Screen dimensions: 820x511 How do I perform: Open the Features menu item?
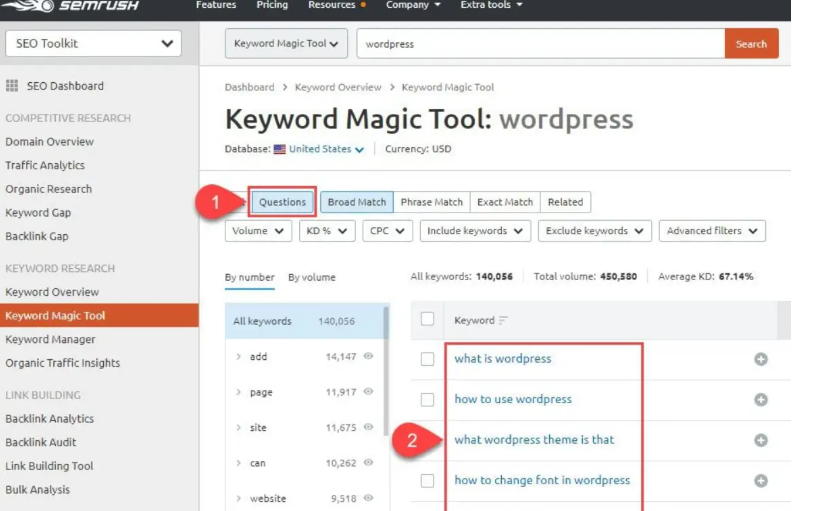tap(216, 5)
